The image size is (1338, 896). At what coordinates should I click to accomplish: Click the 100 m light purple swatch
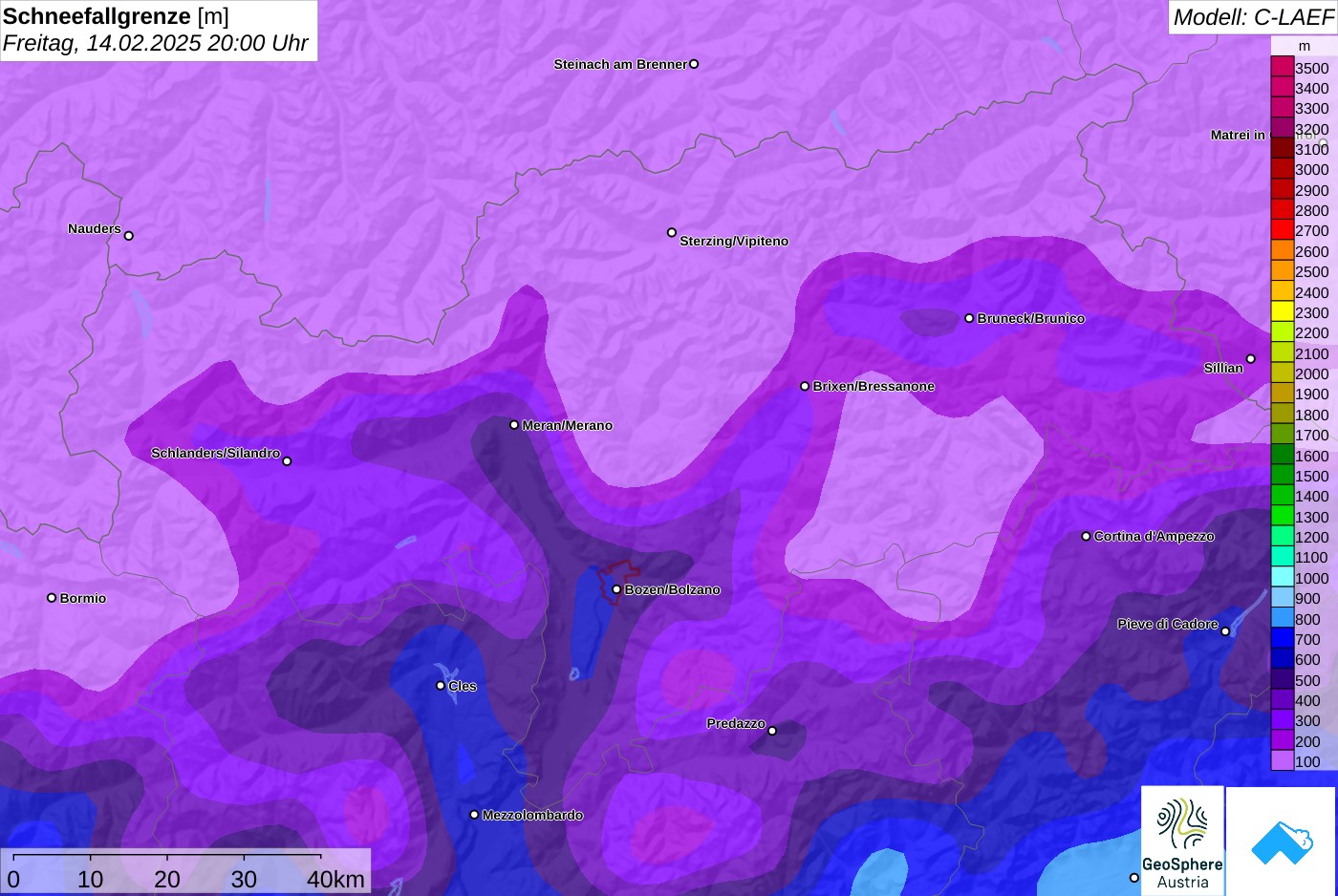point(1282,761)
